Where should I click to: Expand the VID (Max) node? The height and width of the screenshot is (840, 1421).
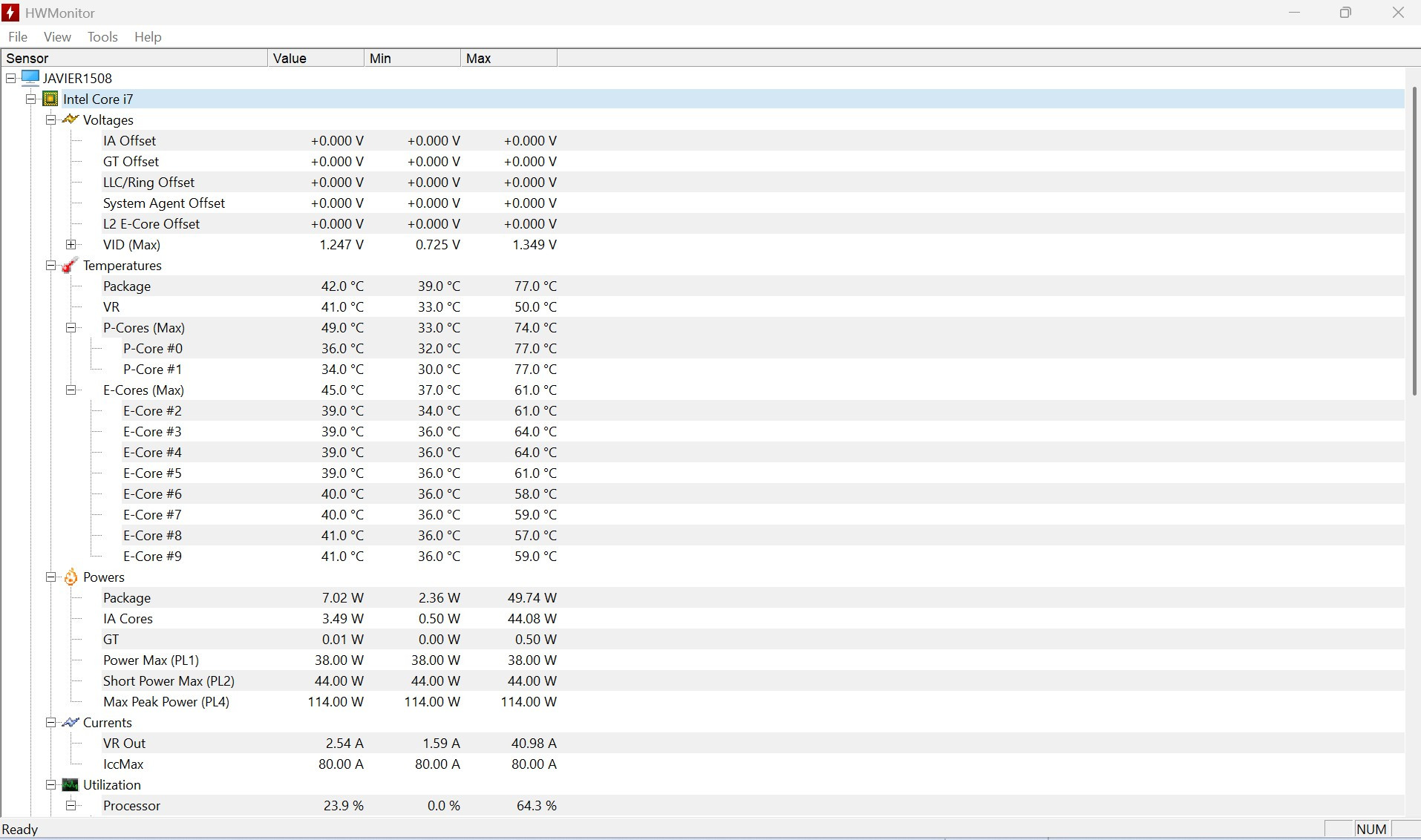pyautogui.click(x=71, y=244)
